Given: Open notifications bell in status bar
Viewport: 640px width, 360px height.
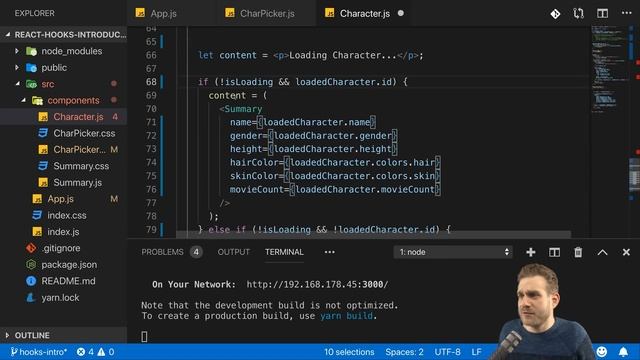Looking at the screenshot, I should point(623,351).
